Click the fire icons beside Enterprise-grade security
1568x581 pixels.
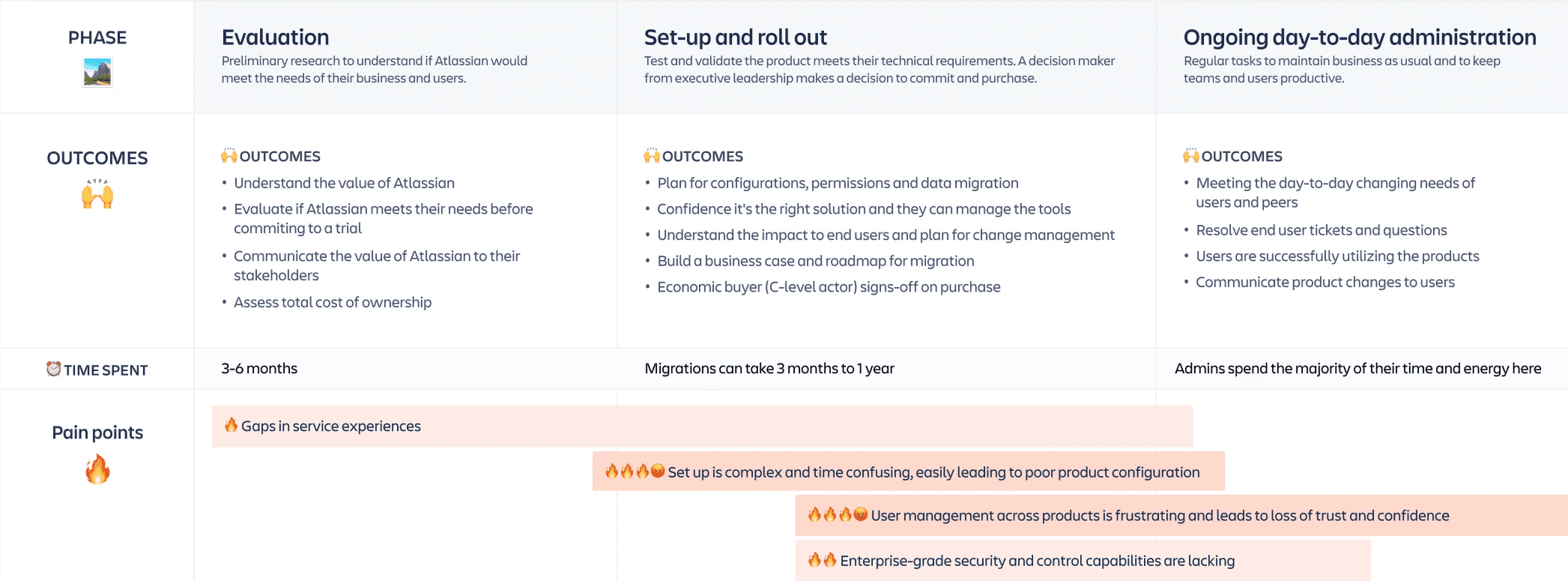[x=823, y=559]
